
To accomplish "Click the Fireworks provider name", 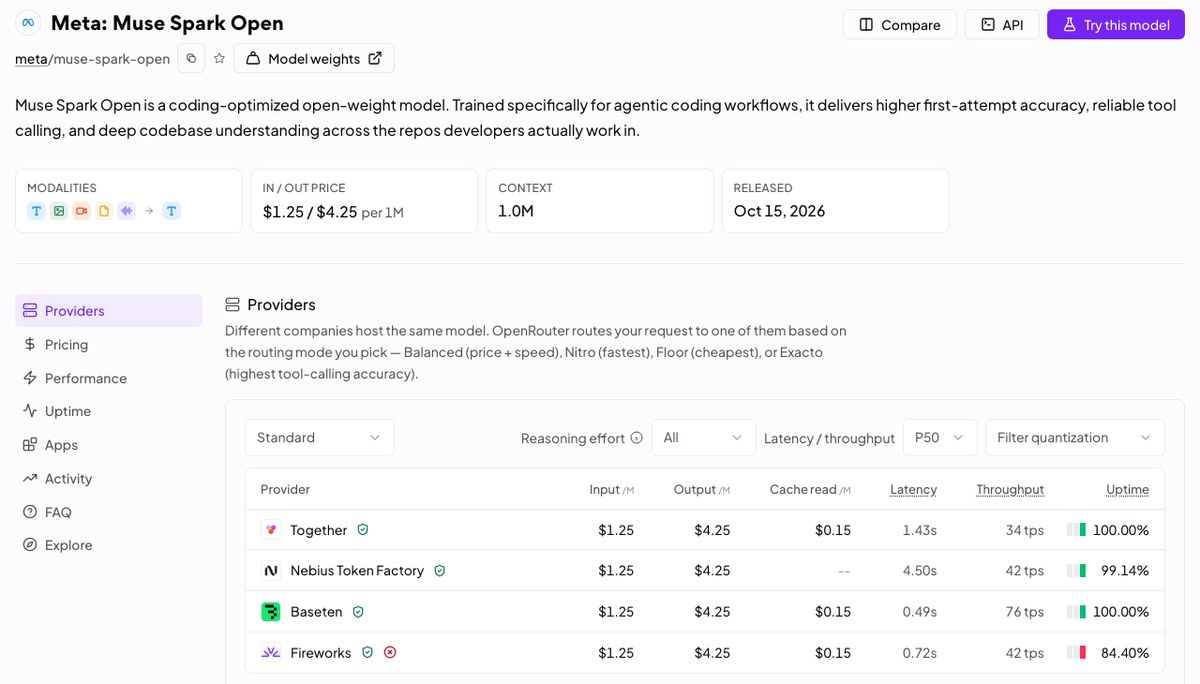I will point(321,652).
